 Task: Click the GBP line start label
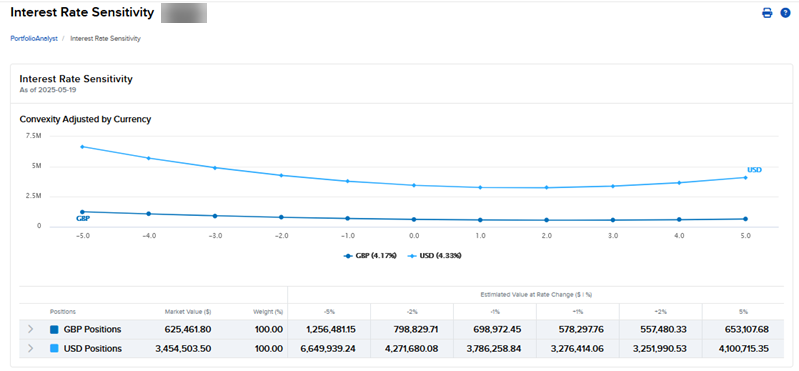[83, 218]
